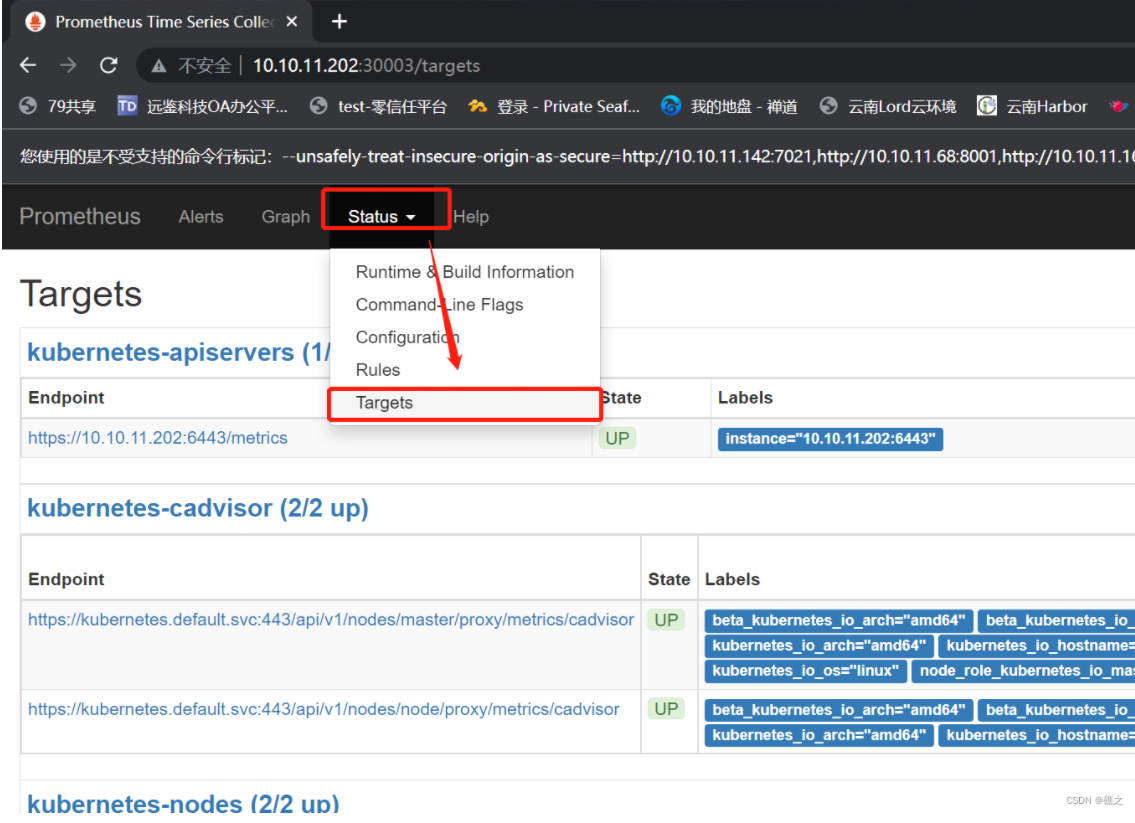The image size is (1135, 823).
Task: Open the 79共享 bookmark
Action: (58, 106)
